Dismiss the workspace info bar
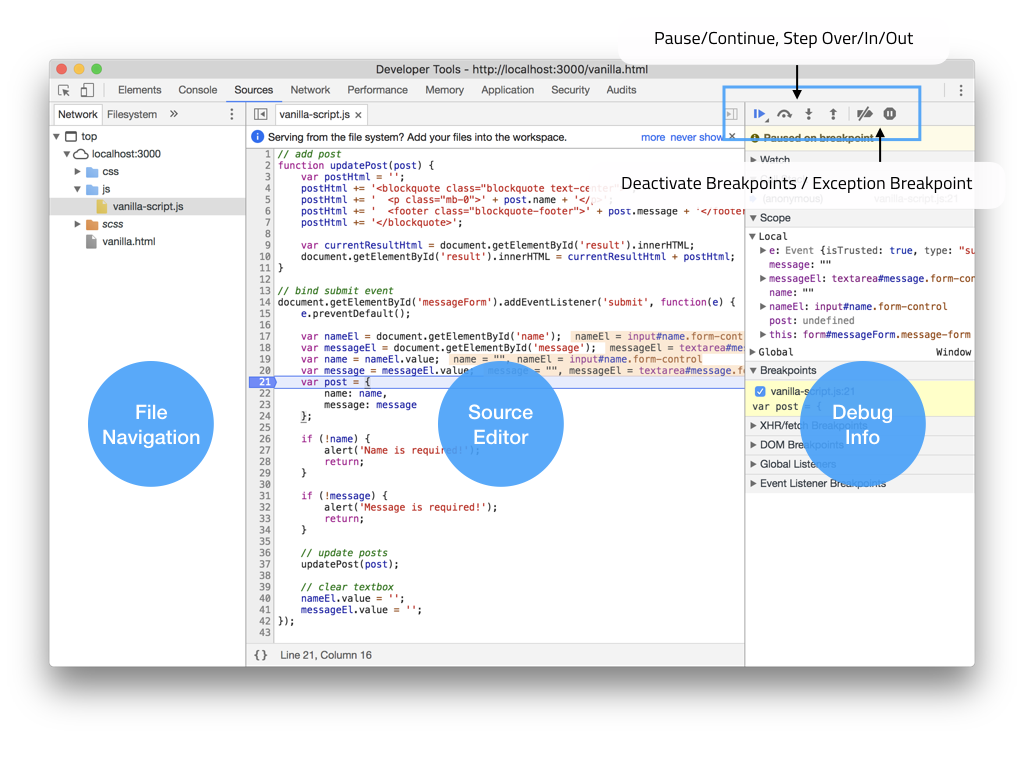 pyautogui.click(x=732, y=136)
